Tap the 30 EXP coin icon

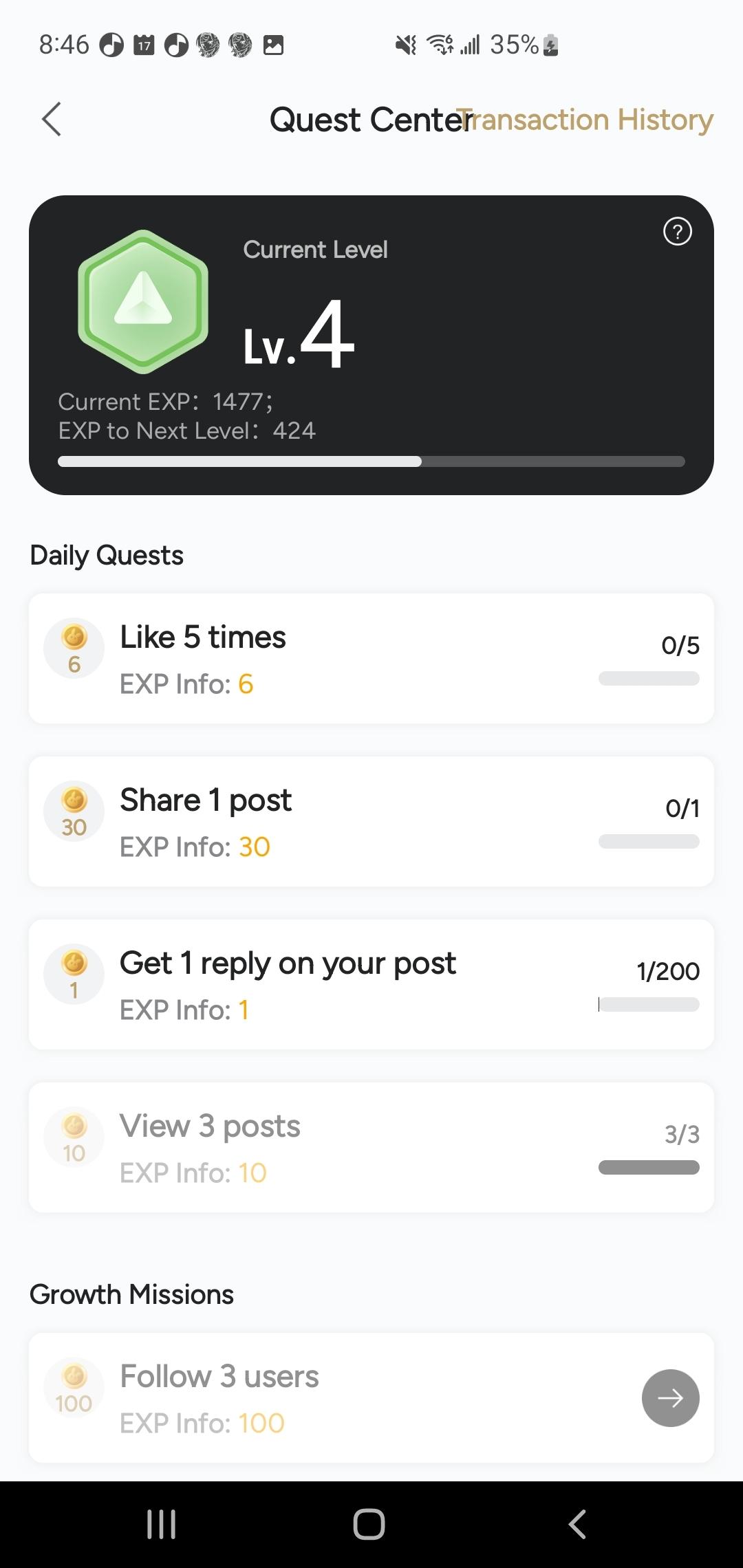74,811
